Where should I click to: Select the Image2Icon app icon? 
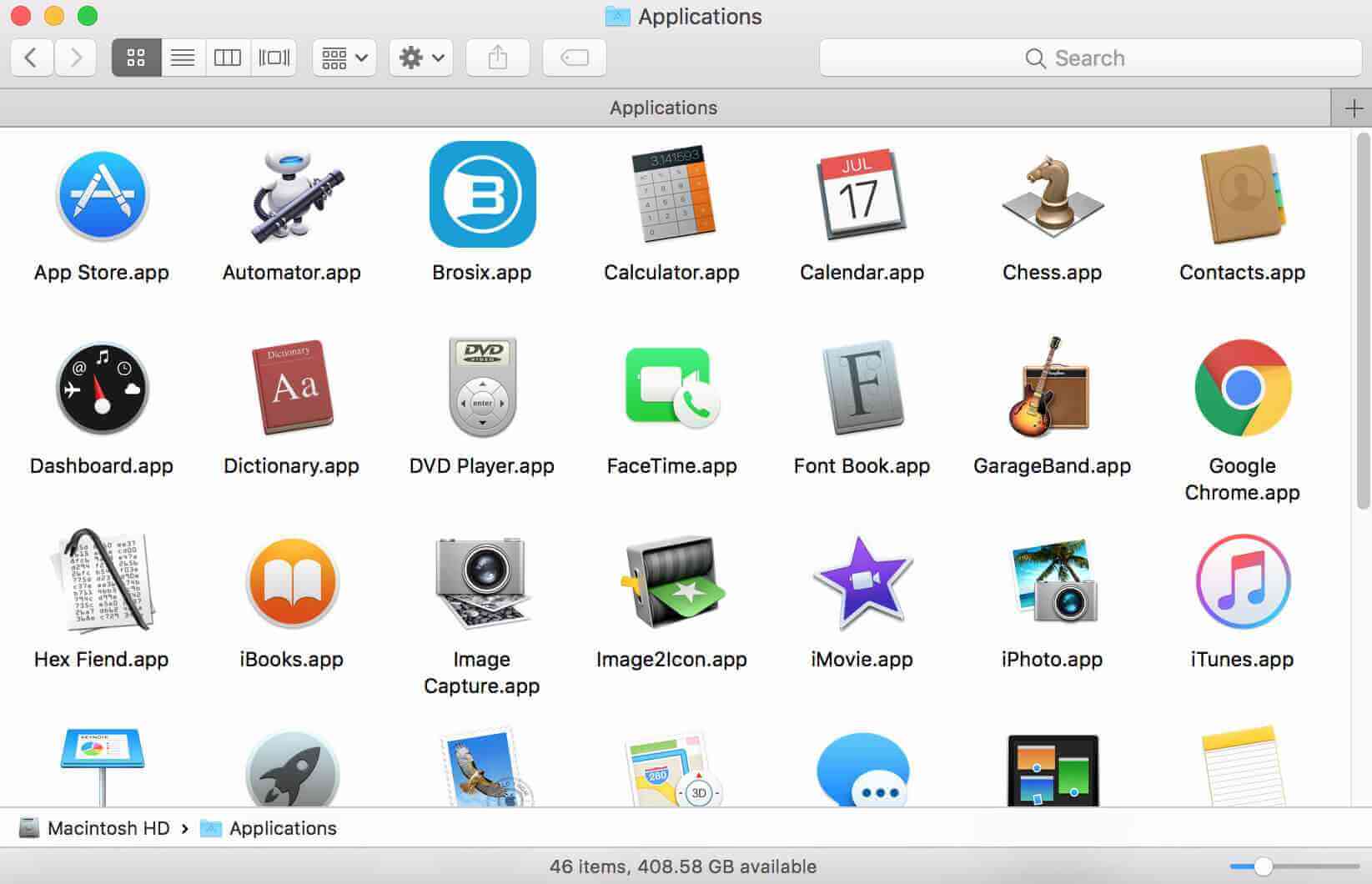672,582
